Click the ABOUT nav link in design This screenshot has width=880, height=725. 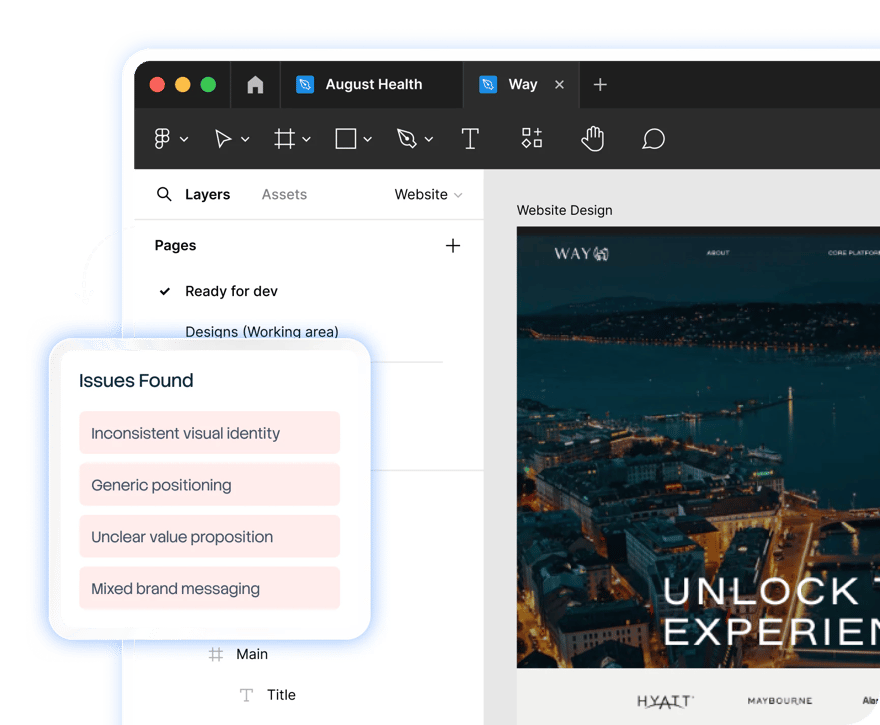[x=718, y=253]
